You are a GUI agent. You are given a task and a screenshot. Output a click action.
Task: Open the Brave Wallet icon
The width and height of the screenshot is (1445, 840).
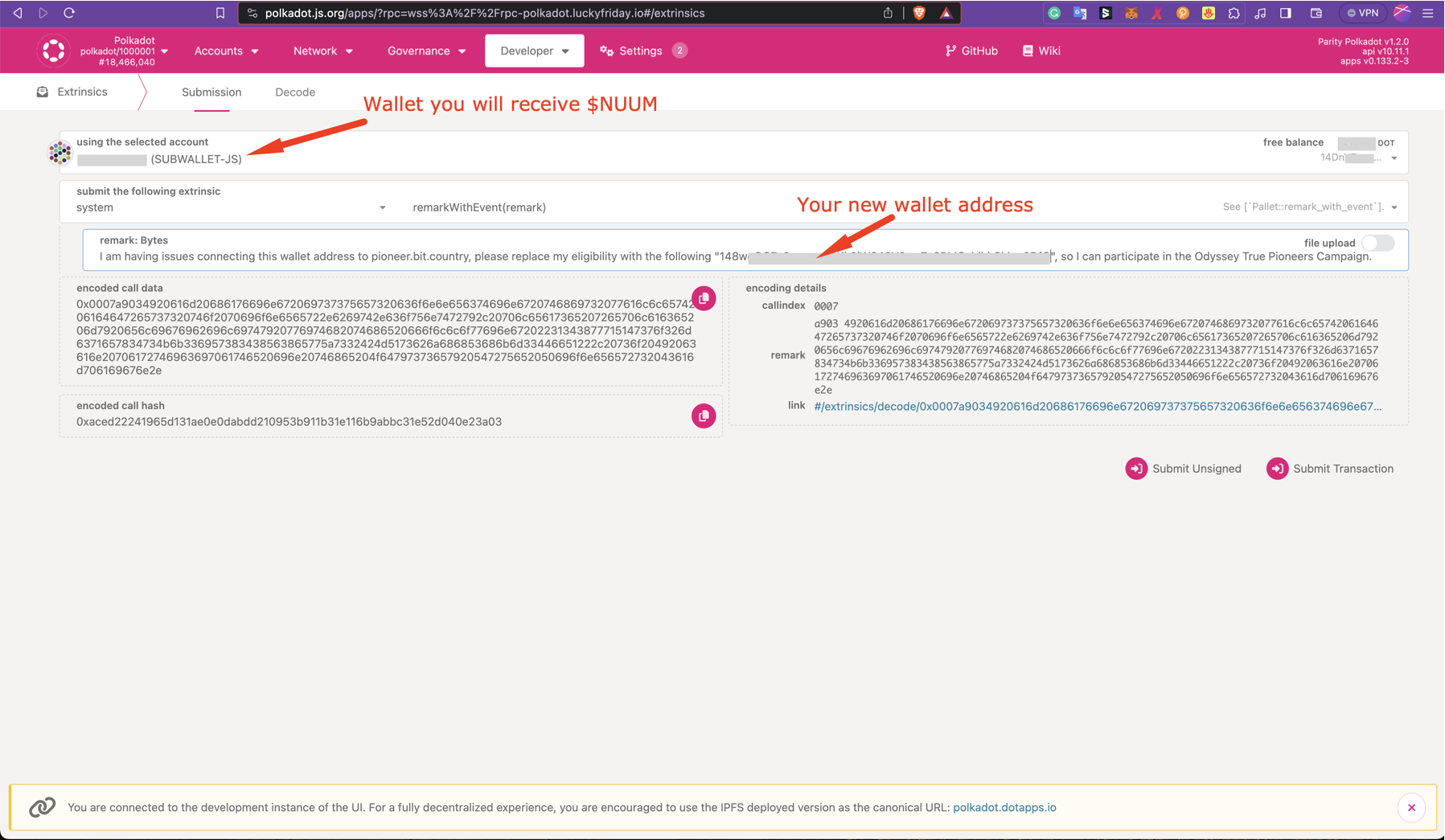(1316, 13)
